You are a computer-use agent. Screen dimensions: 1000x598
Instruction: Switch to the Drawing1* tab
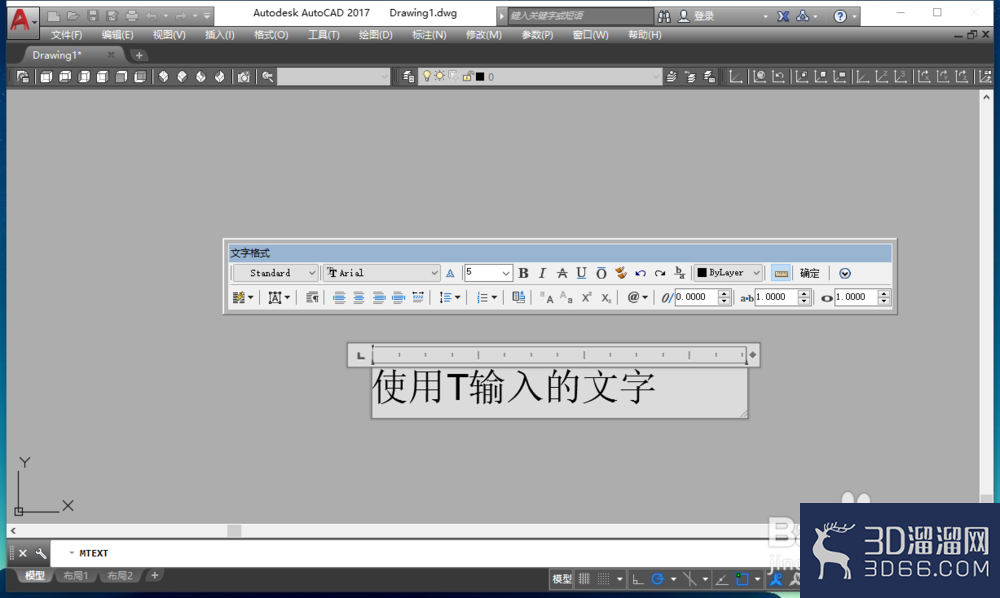[57, 55]
